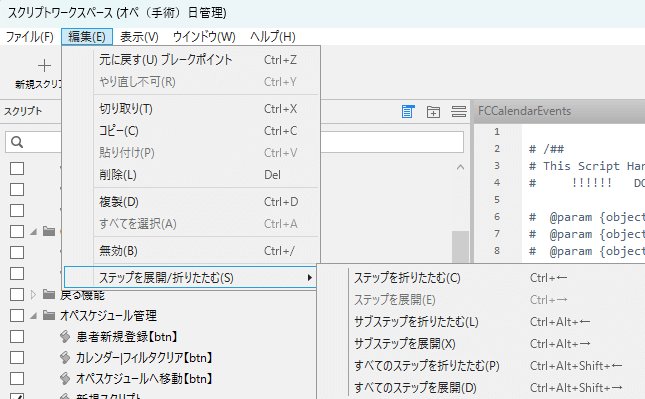Click the script list vertical scrollbar thumb
The width and height of the screenshot is (645, 399).
[x=460, y=247]
